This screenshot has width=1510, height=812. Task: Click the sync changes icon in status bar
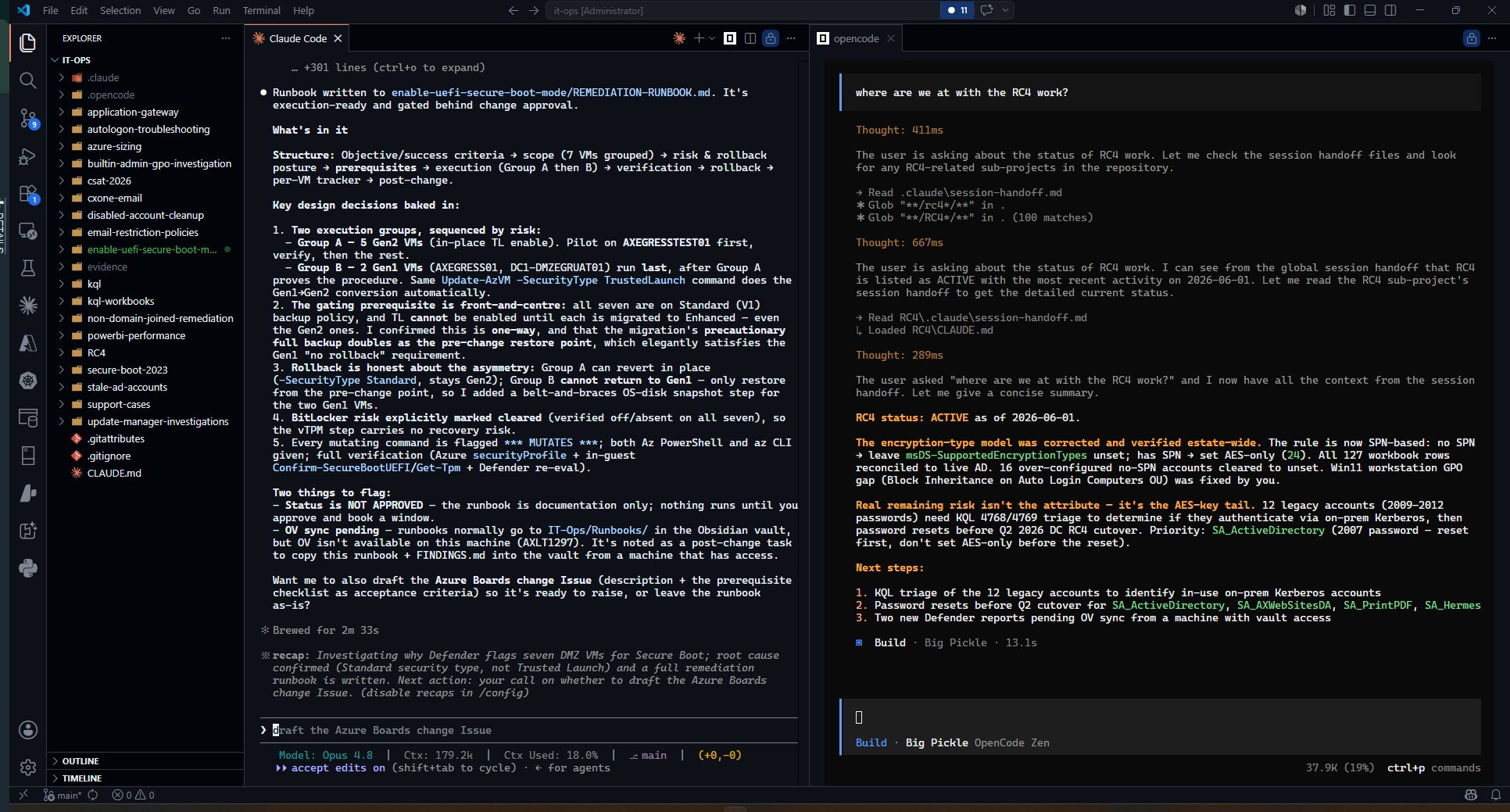pyautogui.click(x=93, y=795)
